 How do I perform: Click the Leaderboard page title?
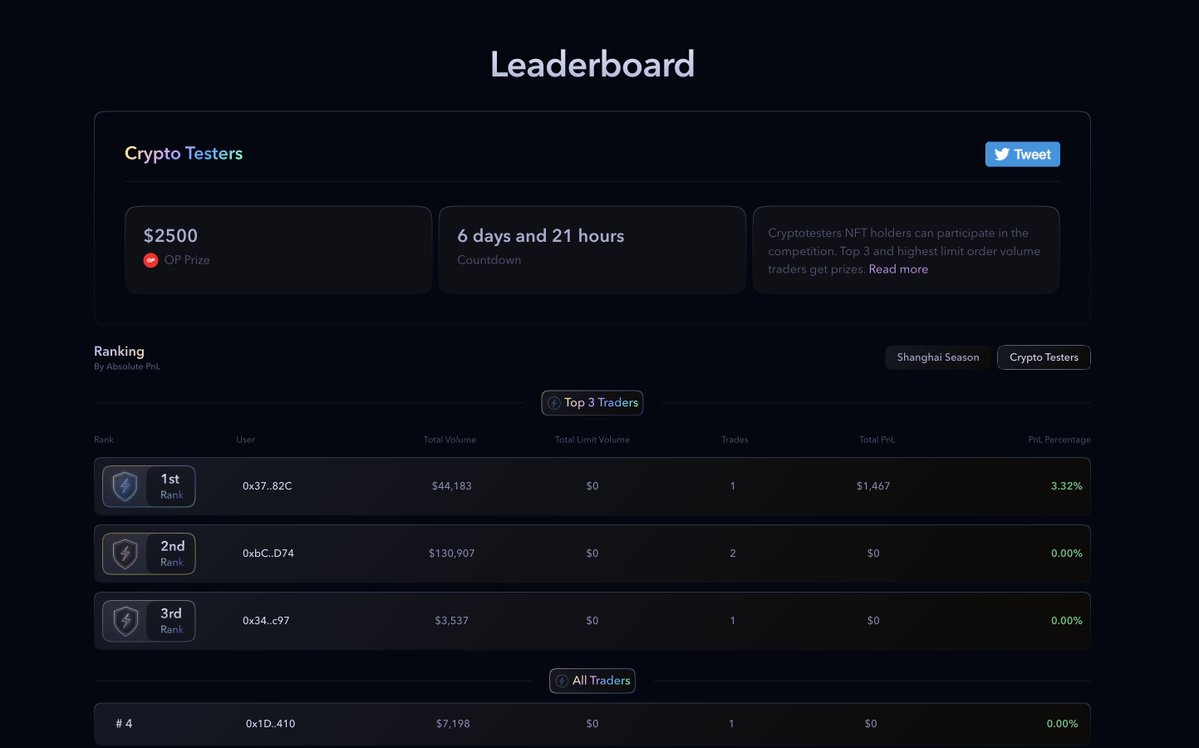point(592,64)
